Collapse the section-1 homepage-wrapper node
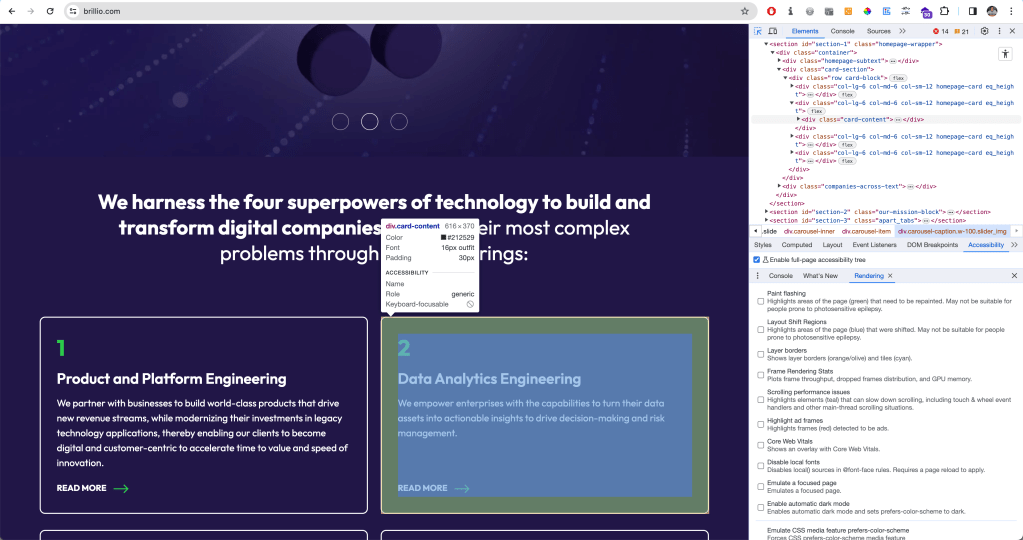Viewport: 1023px width, 540px height. pos(766,44)
